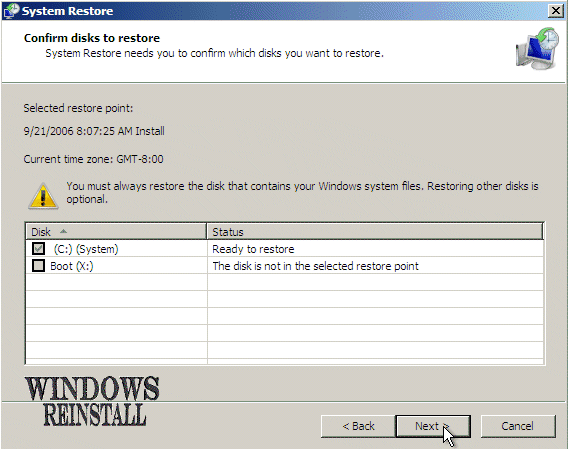The image size is (568, 449).
Task: Toggle the (C:) (System) disk checkbox
Action: click(x=38, y=249)
